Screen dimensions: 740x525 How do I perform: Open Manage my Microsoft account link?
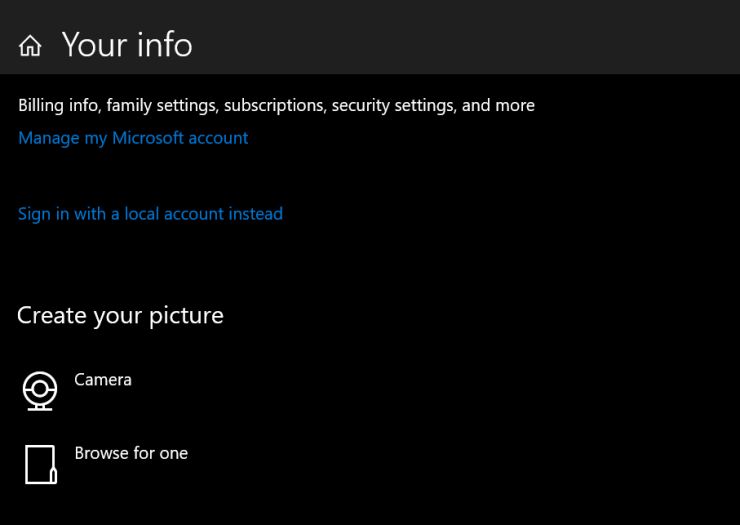coord(133,138)
